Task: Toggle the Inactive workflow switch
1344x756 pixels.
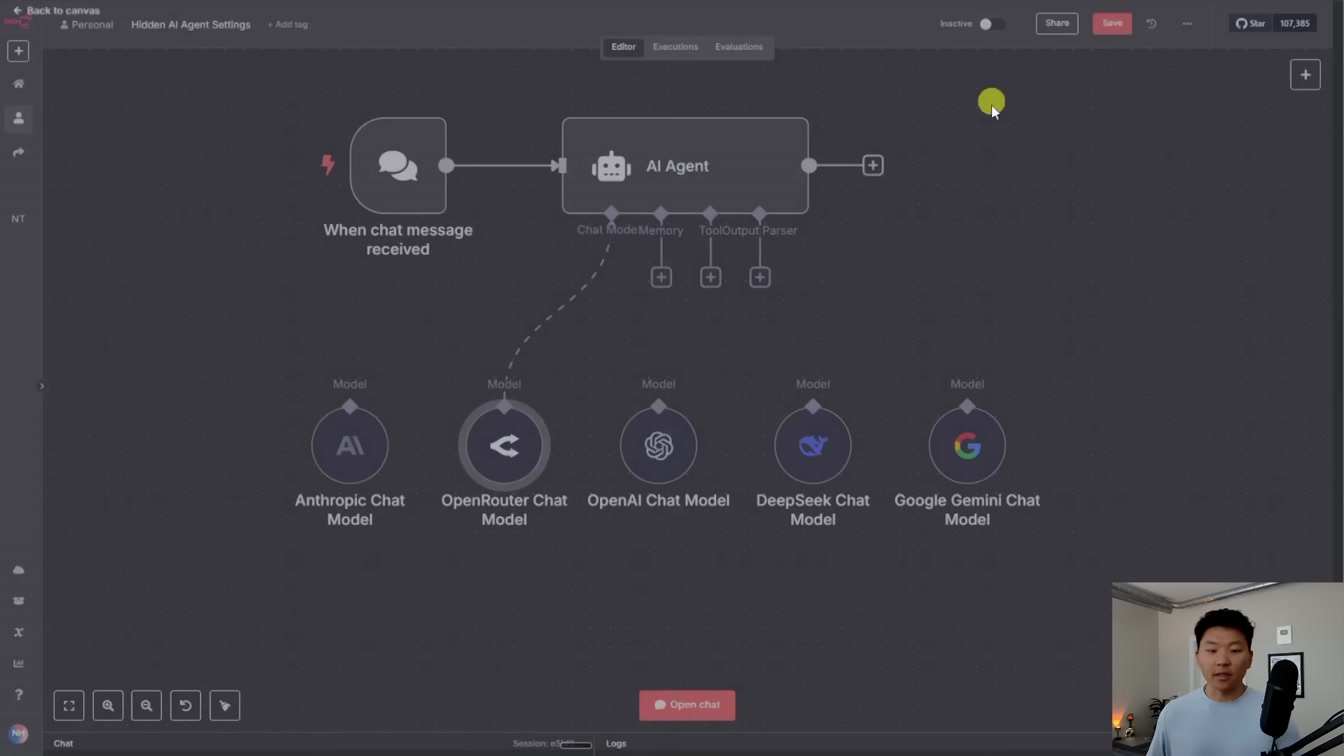Action: (991, 24)
